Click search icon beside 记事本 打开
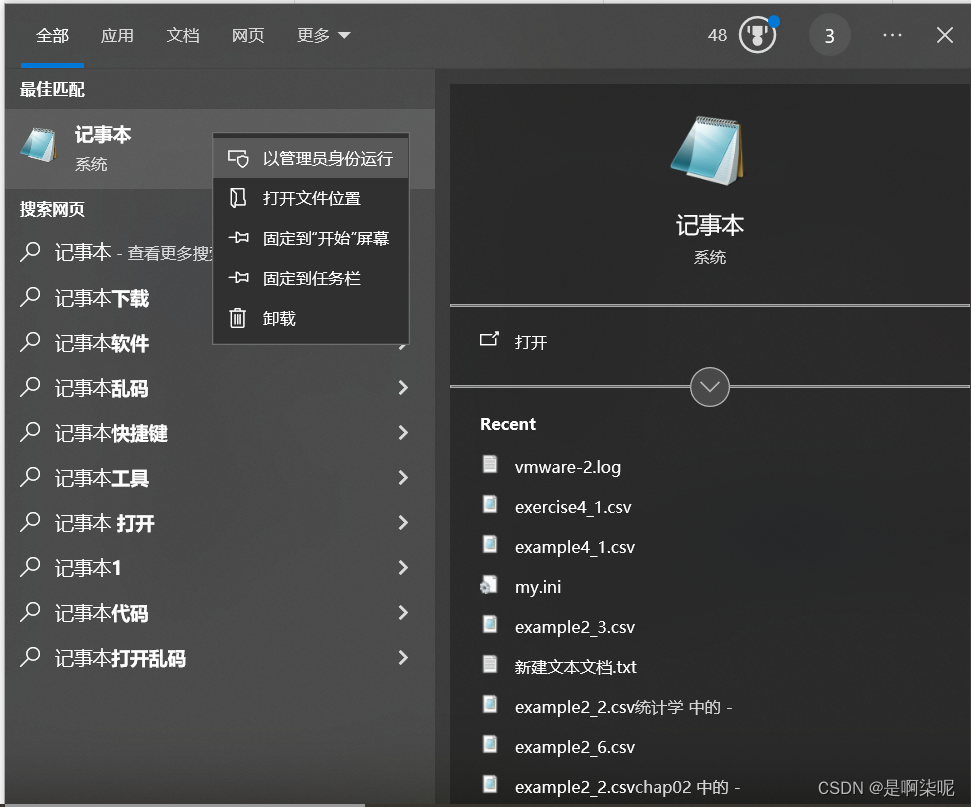The image size is (971, 807). point(30,523)
